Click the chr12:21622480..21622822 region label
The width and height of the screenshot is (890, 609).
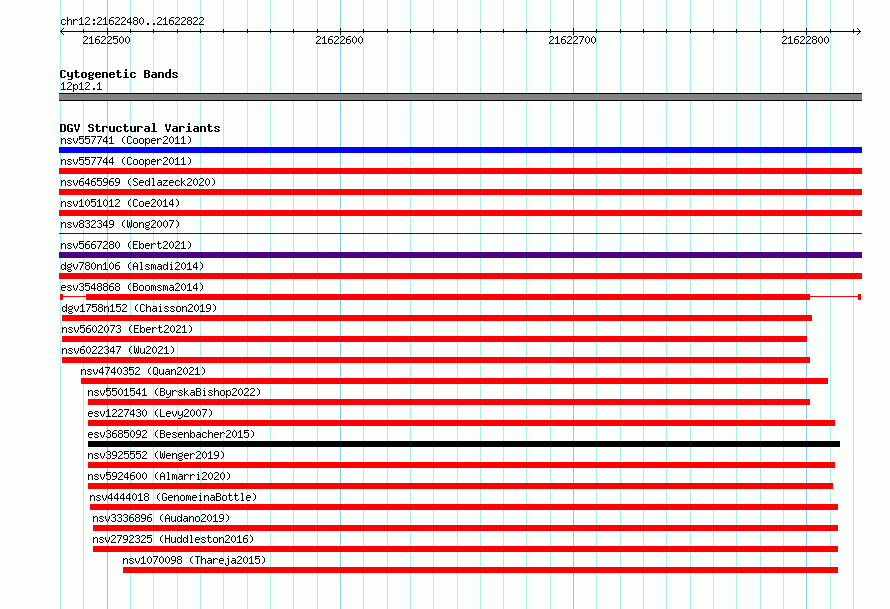point(132,21)
